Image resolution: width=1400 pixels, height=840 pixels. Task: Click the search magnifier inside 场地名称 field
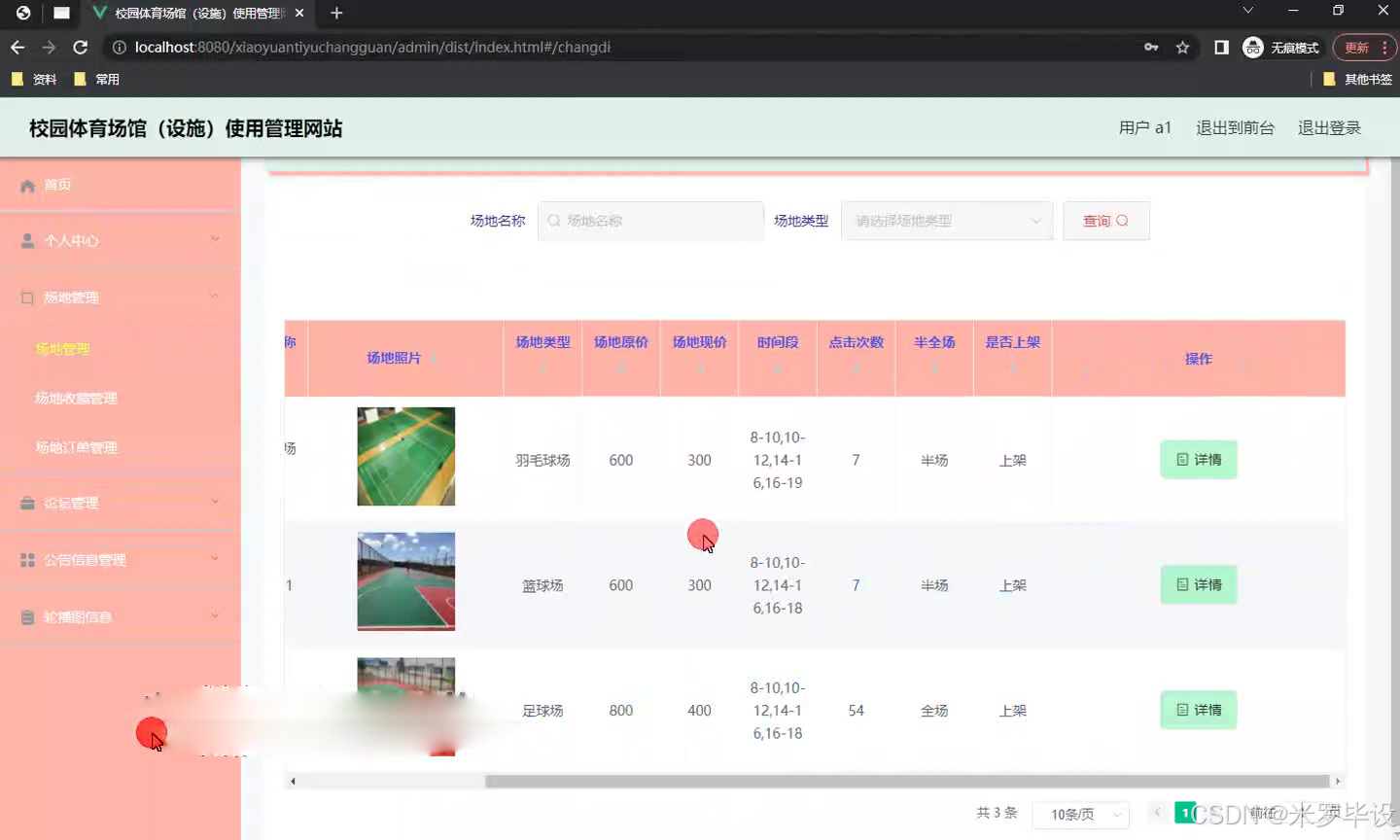tap(554, 221)
